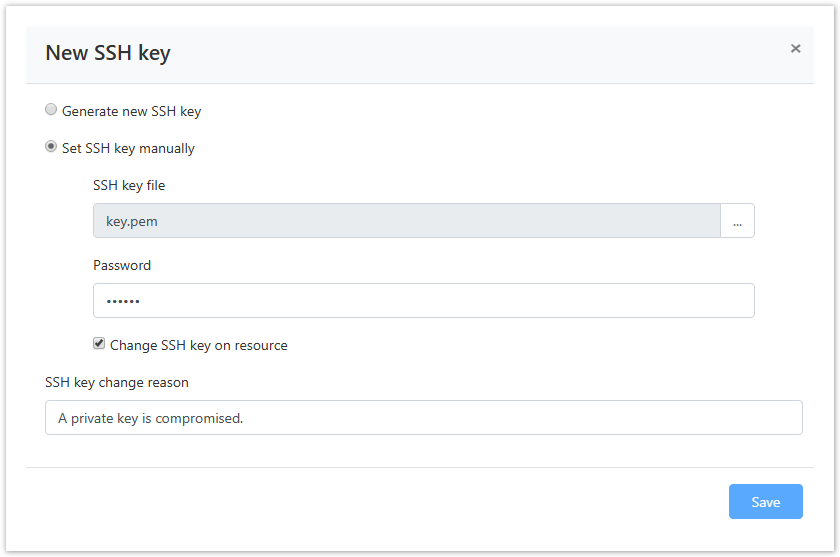This screenshot has width=840, height=557.
Task: Click the "Set SSH key manually" label text
Action: click(x=128, y=148)
